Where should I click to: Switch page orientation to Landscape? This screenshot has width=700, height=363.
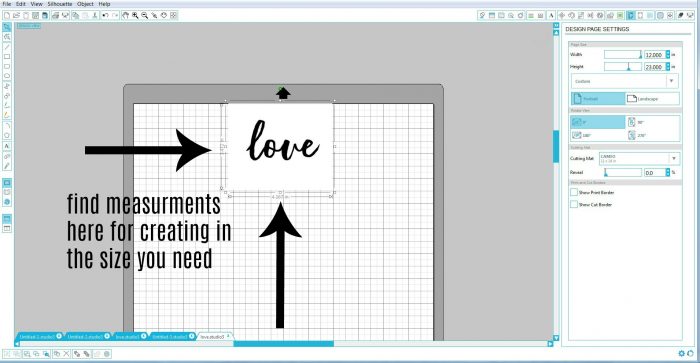coord(652,99)
